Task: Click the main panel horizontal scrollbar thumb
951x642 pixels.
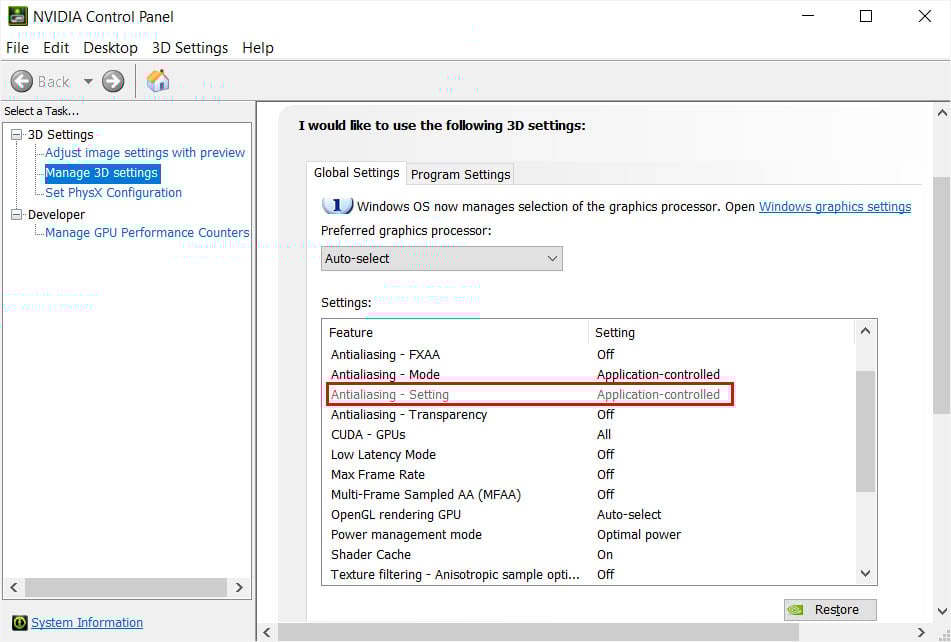Action: (x=538, y=633)
